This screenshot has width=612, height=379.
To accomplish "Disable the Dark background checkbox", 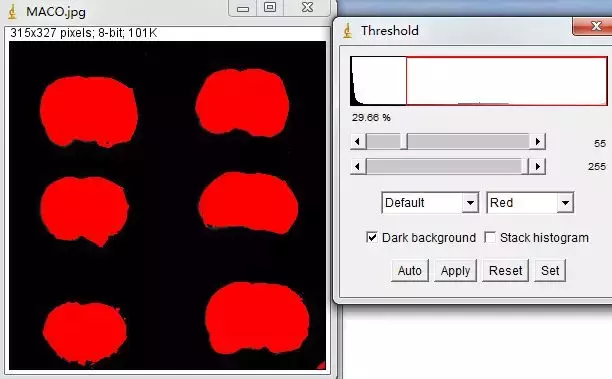I will pos(372,237).
